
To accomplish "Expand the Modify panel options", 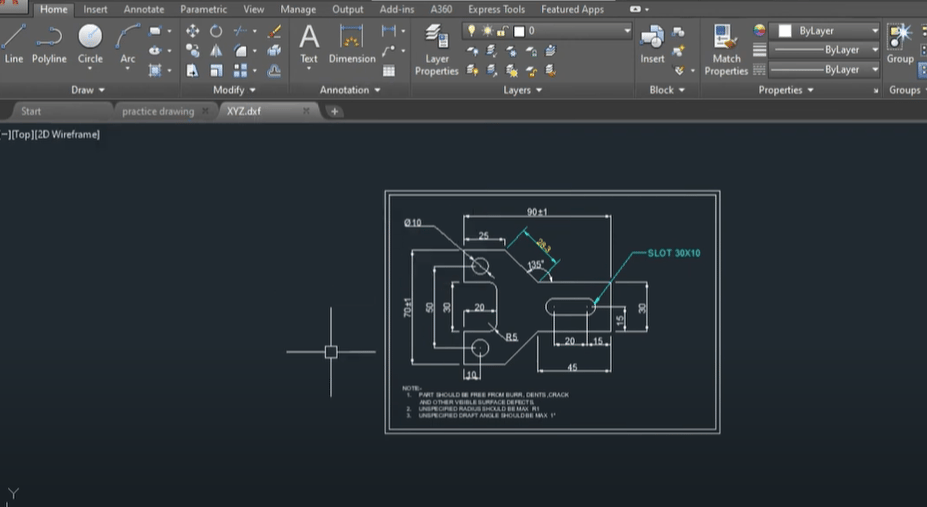I will pos(234,90).
